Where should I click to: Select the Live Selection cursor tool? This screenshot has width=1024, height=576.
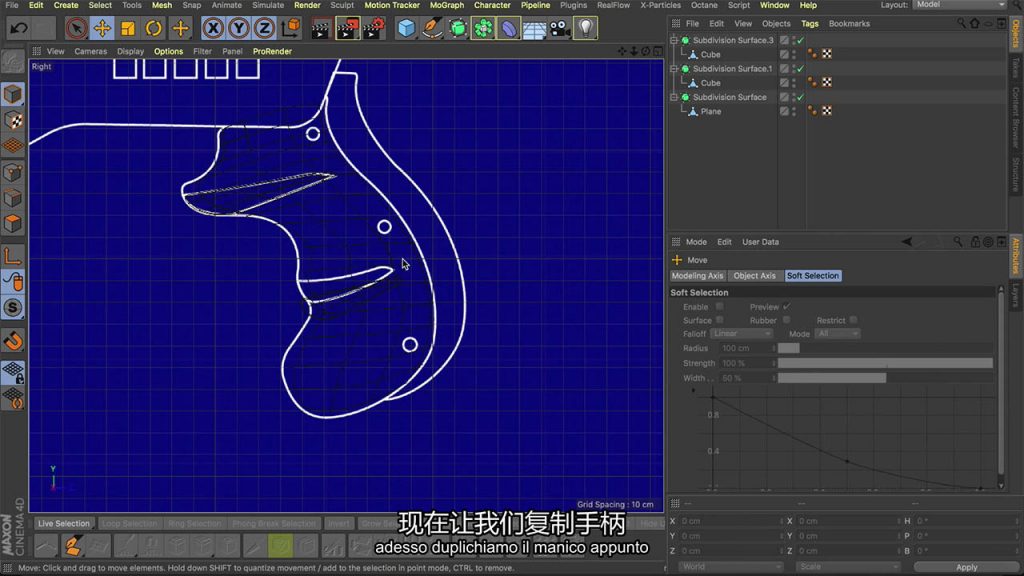(76, 28)
